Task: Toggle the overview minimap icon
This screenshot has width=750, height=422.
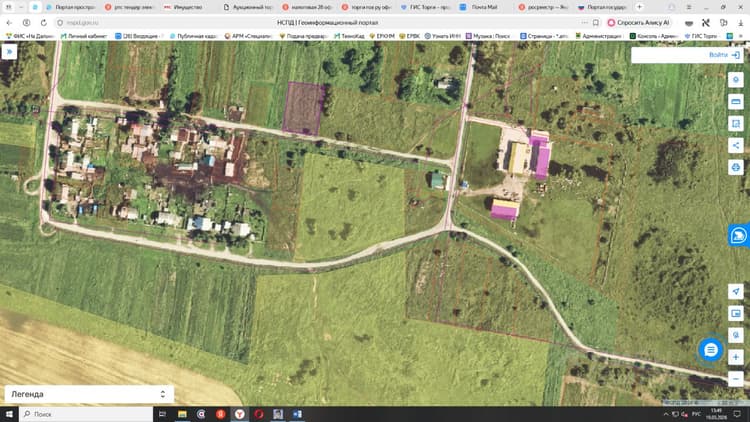Action: (x=736, y=313)
